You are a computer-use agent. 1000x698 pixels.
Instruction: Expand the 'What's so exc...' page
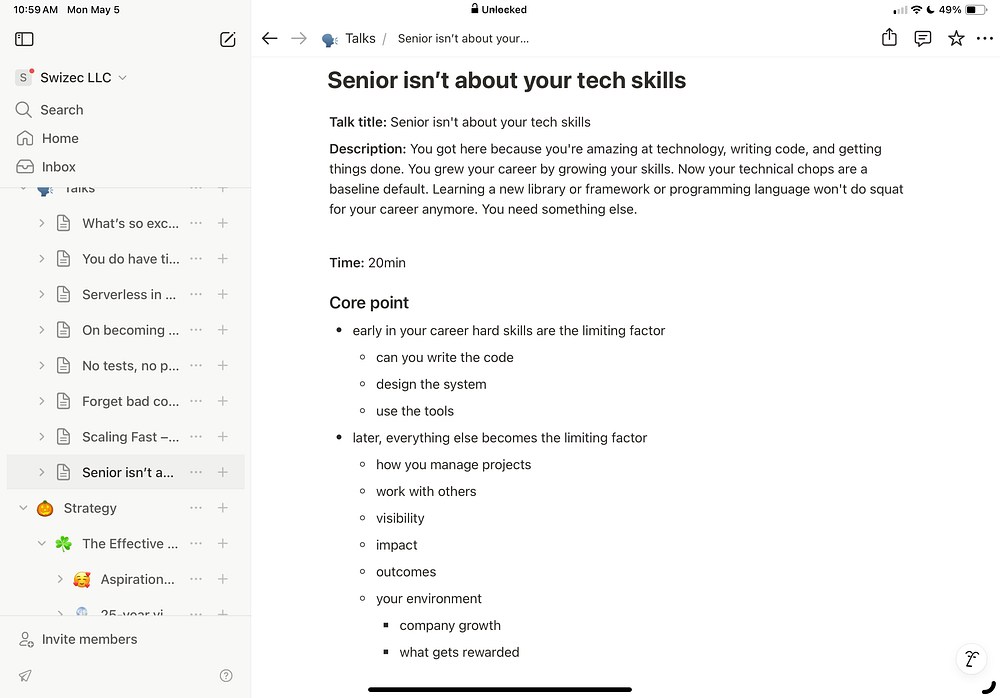coord(41,223)
